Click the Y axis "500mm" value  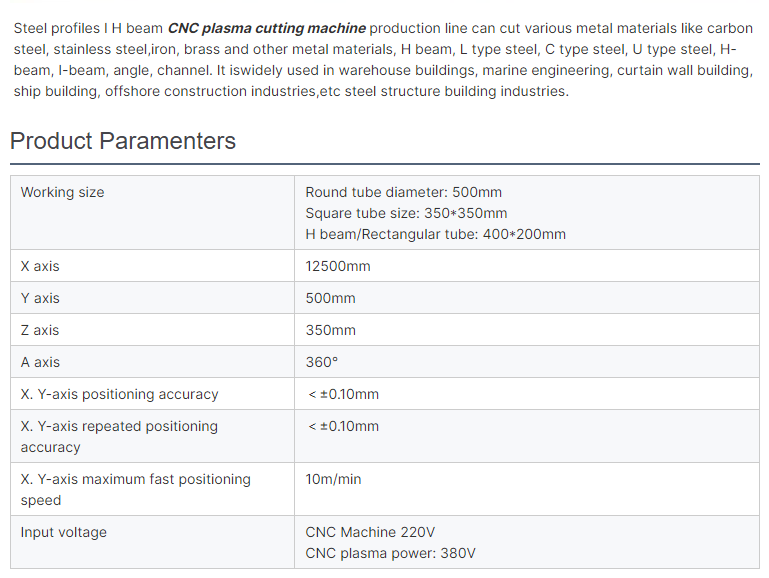pyautogui.click(x=330, y=298)
